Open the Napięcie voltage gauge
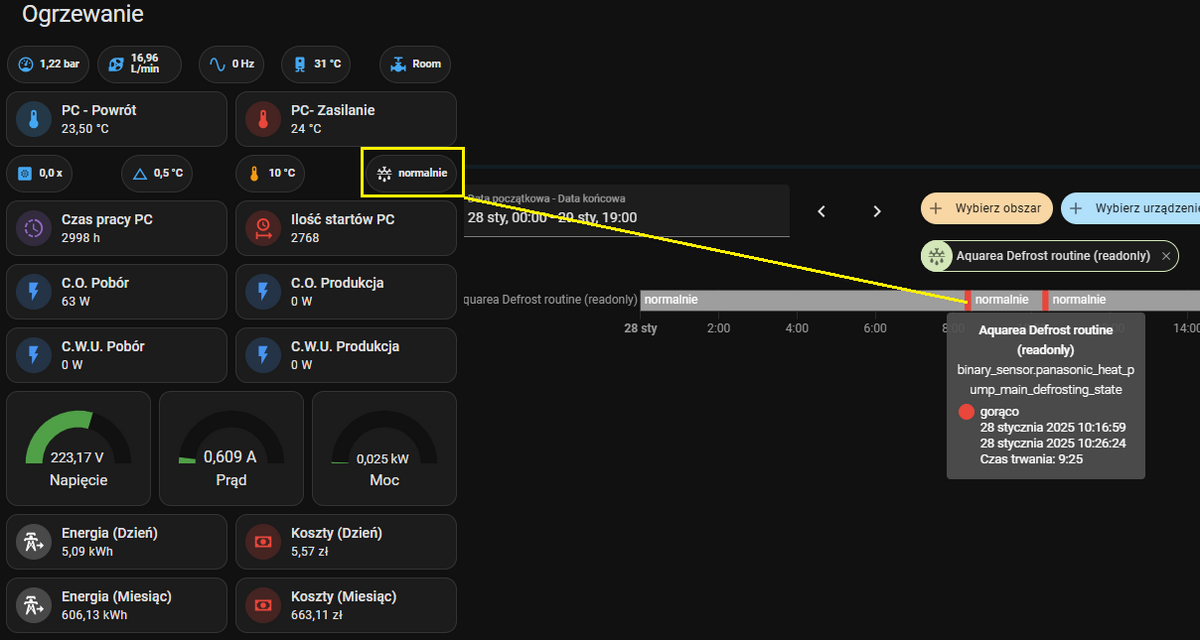 tap(78, 448)
